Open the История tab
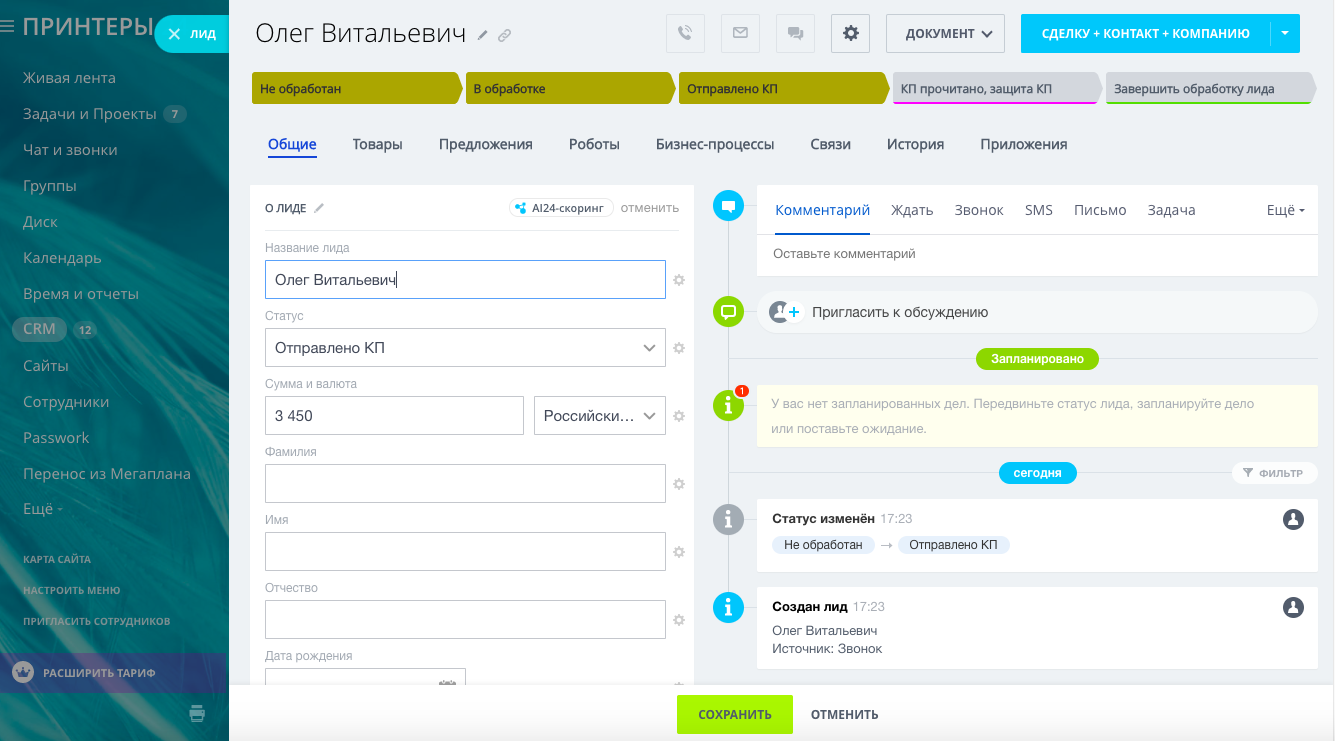The height and width of the screenshot is (741, 1335). tap(916, 144)
